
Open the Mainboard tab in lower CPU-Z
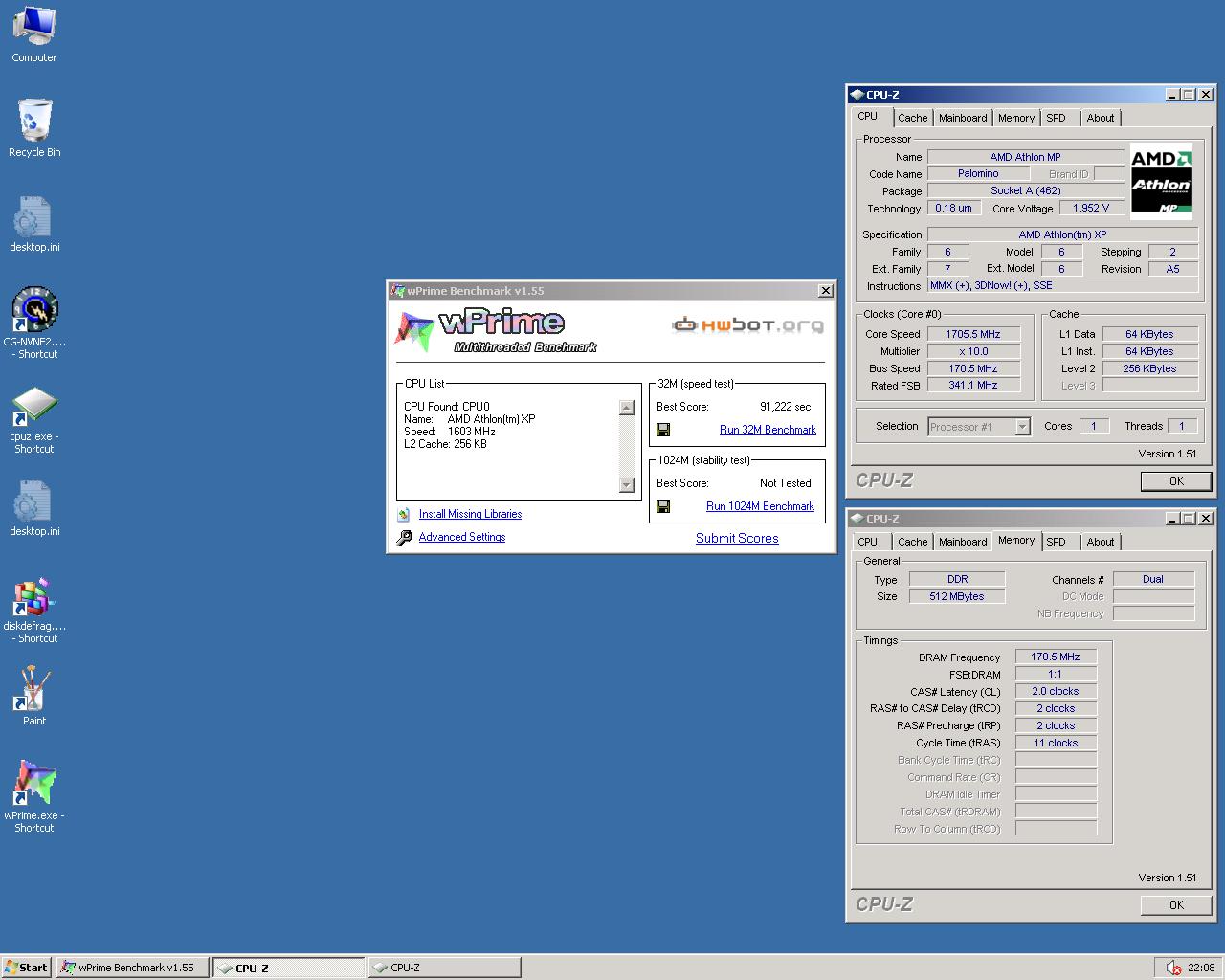click(963, 542)
